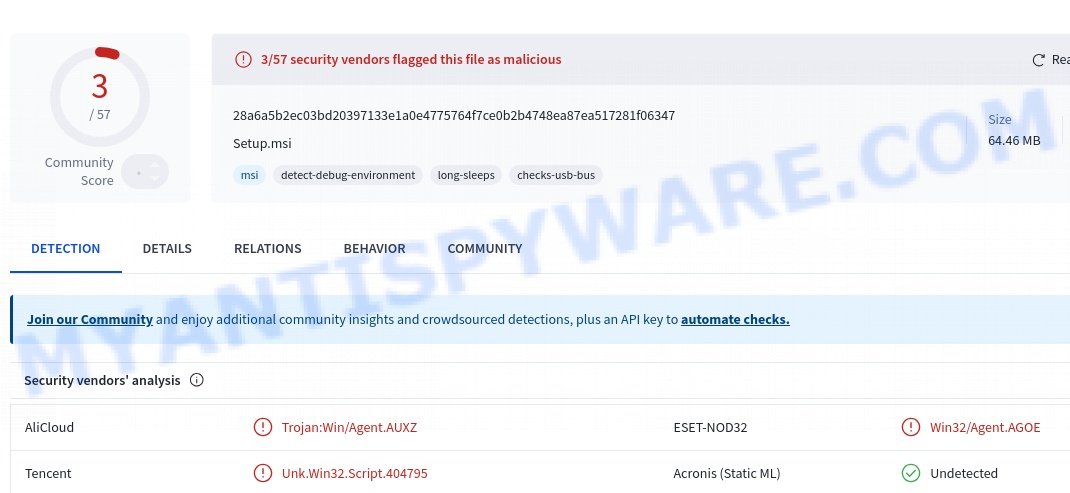Viewport: 1070px width, 493px height.
Task: Follow the Join our Community link
Action: tap(90, 319)
